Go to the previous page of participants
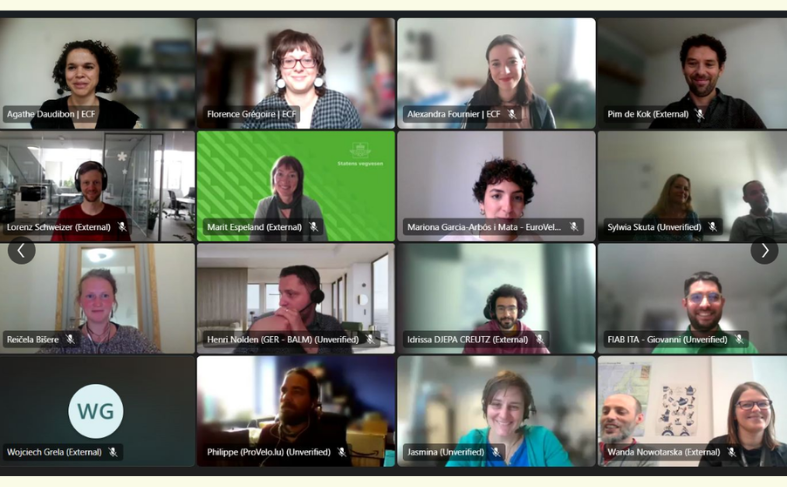Screen dimensions: 787x487 22,251
